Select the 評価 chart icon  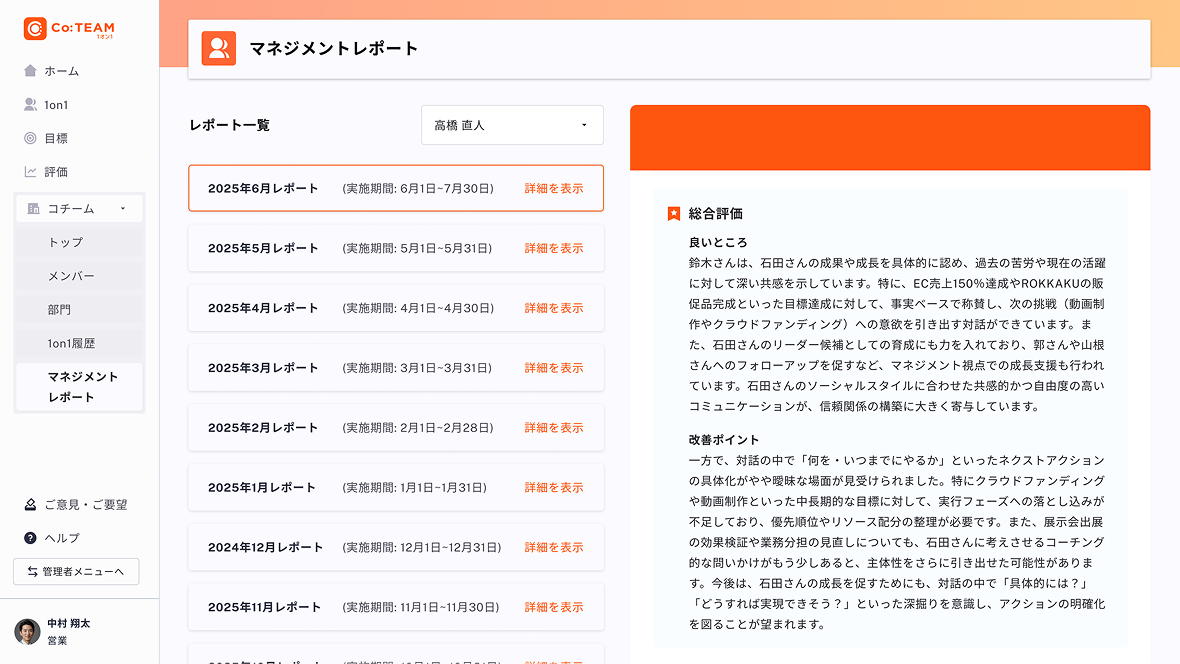click(30, 171)
